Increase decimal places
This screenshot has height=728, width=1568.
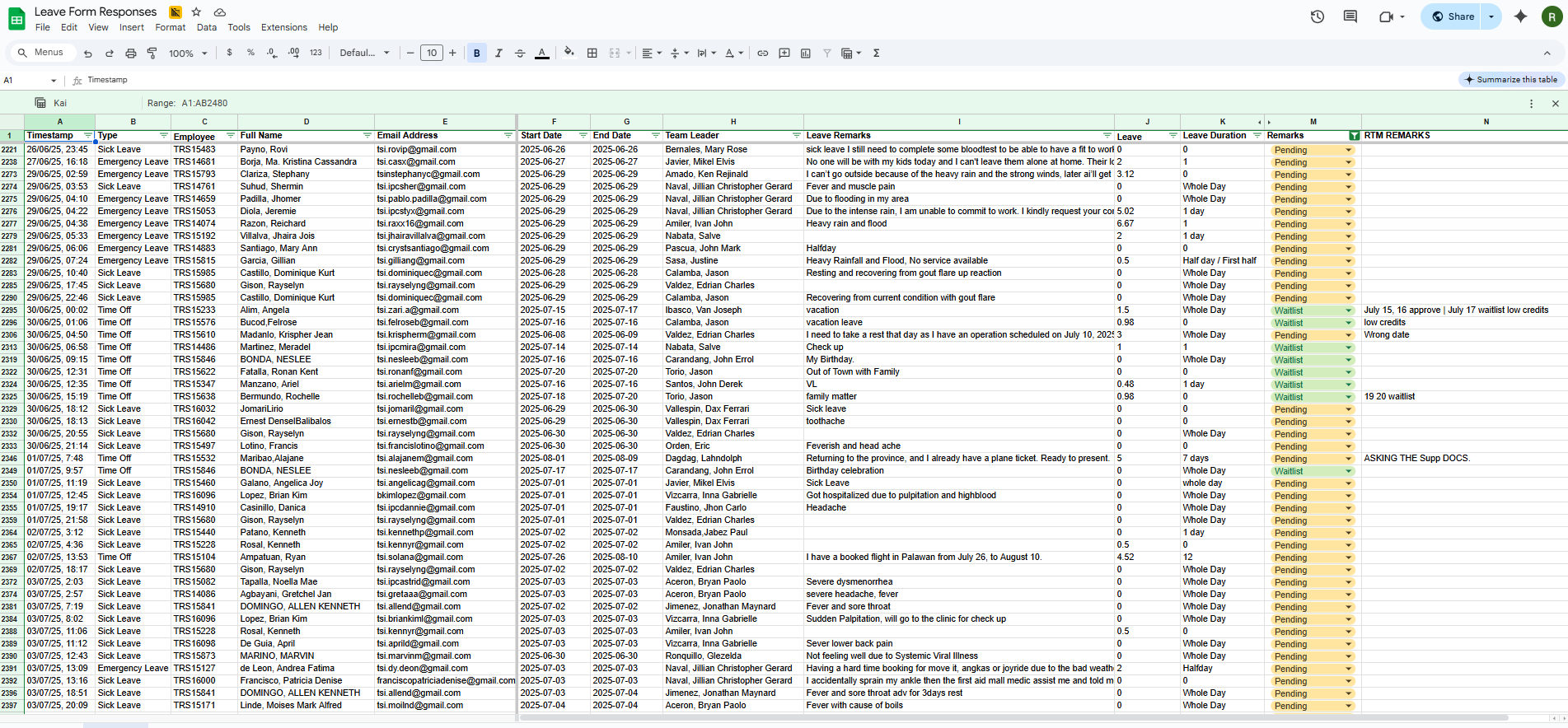tap(294, 53)
